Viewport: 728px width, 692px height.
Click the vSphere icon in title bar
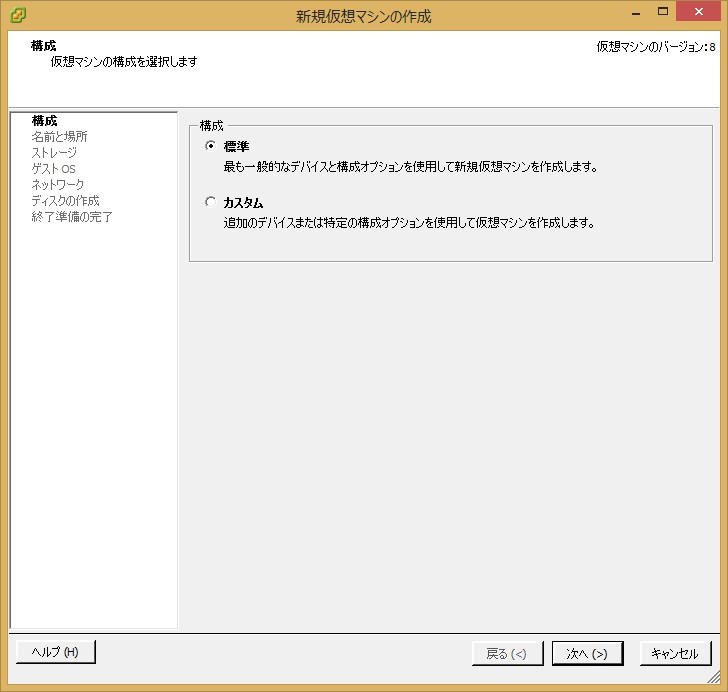[18, 15]
